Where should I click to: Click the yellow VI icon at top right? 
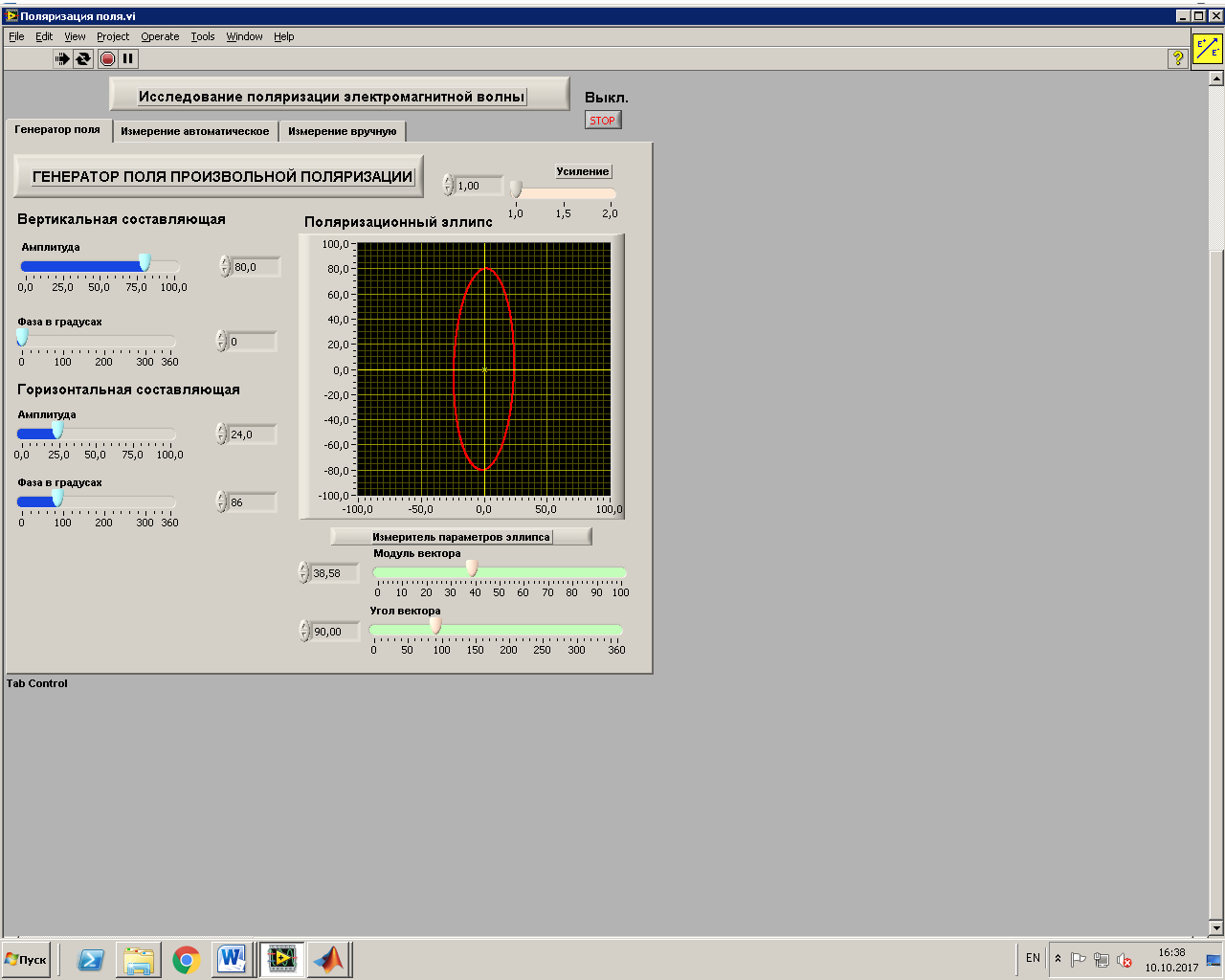(x=1208, y=48)
